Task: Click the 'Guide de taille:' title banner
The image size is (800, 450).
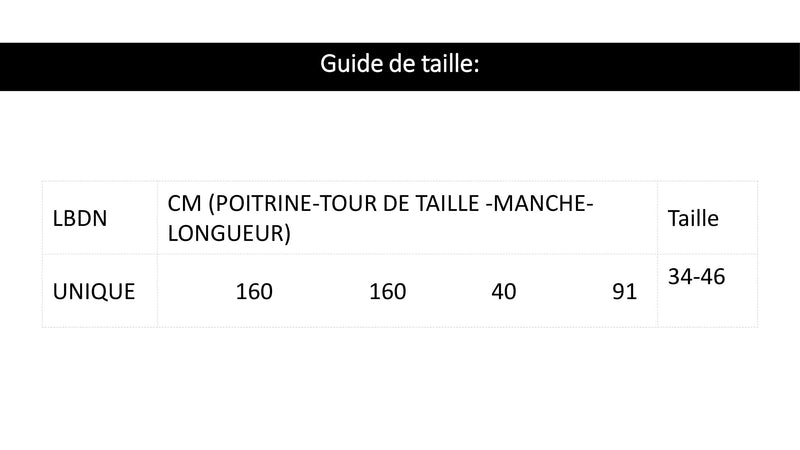Action: [x=400, y=66]
